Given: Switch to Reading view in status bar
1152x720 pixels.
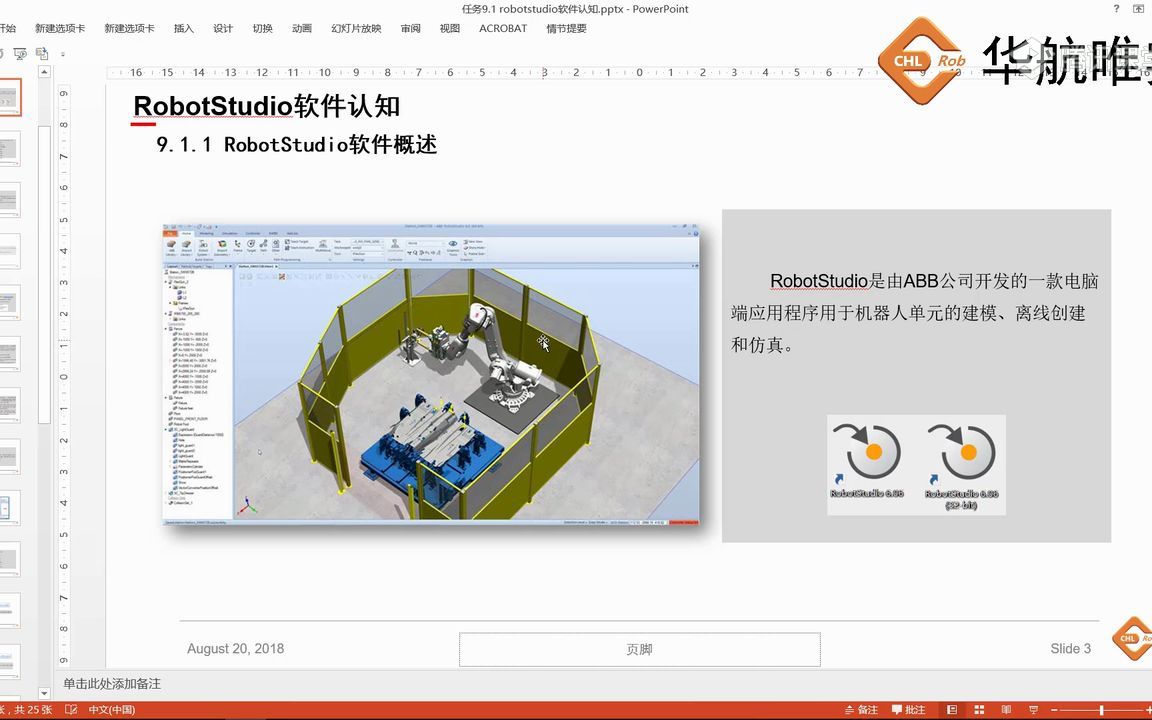Looking at the screenshot, I should (1007, 708).
